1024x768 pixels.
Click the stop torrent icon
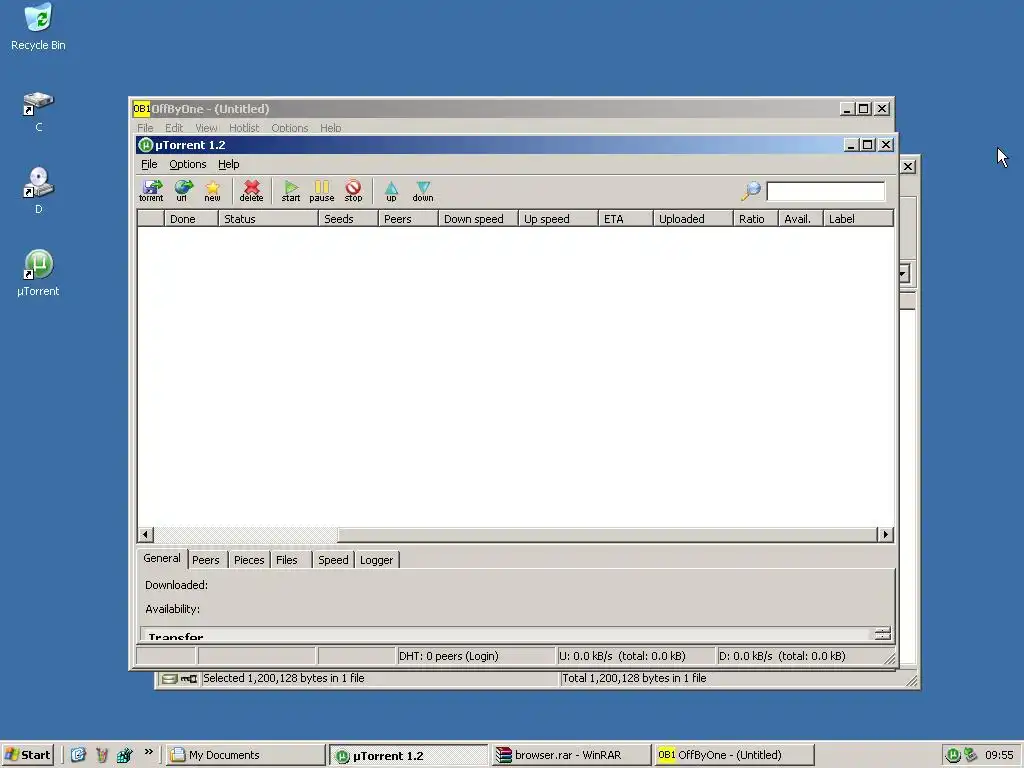pos(353,191)
